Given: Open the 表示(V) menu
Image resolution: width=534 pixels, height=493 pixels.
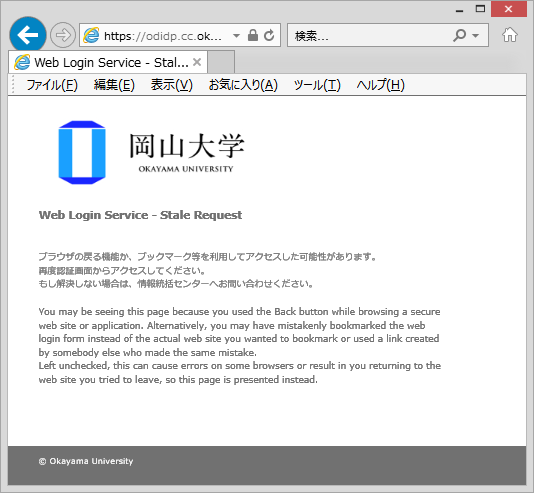Looking at the screenshot, I should [x=172, y=85].
